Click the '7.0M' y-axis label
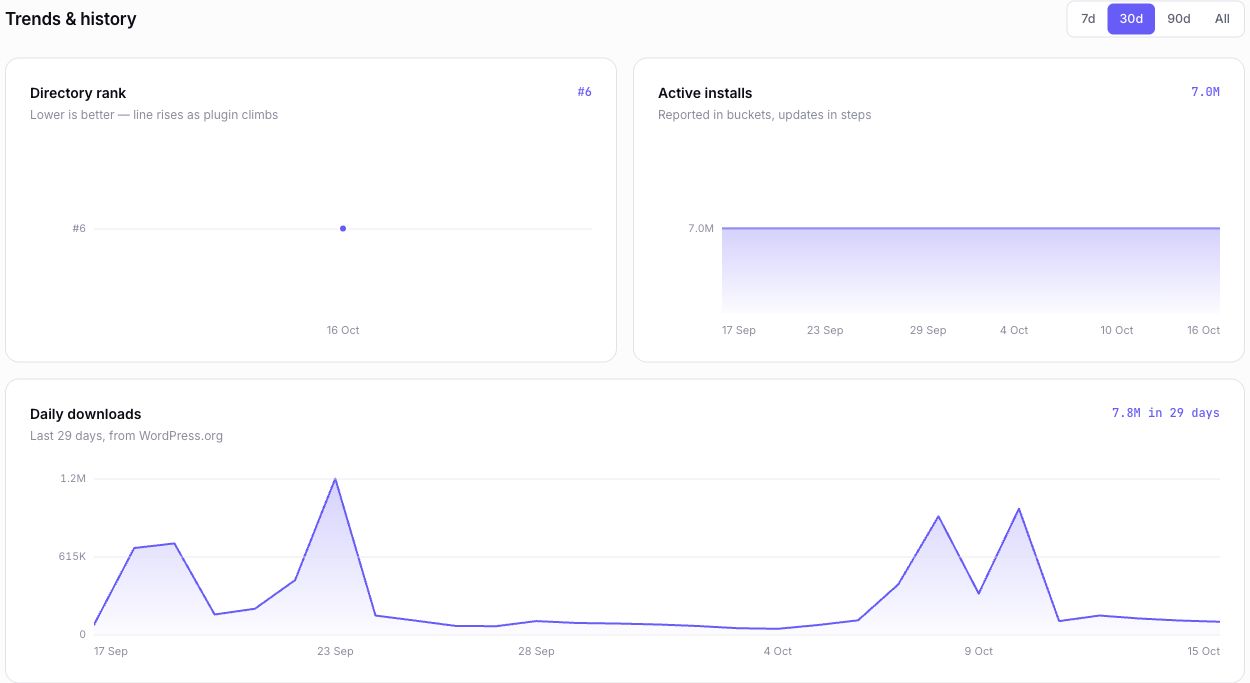This screenshot has height=683, width=1250. pos(701,229)
